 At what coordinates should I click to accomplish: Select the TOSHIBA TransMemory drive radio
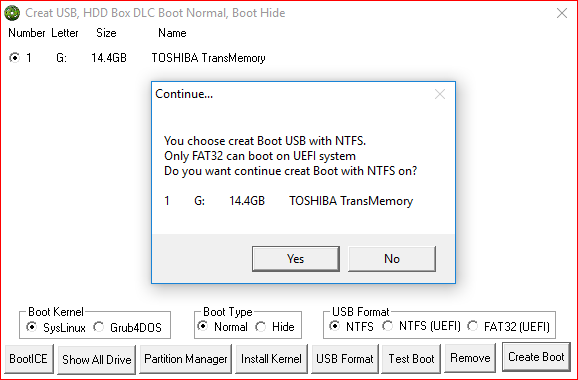pos(14,58)
